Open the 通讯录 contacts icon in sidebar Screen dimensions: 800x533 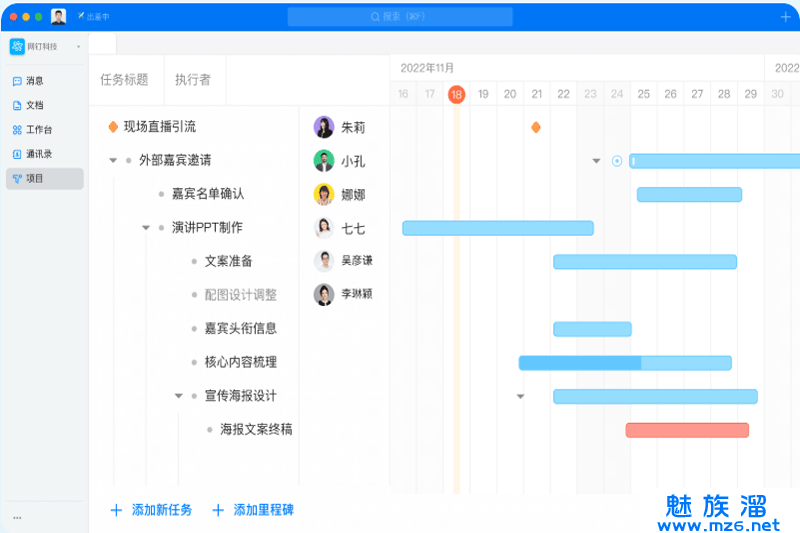(x=17, y=154)
